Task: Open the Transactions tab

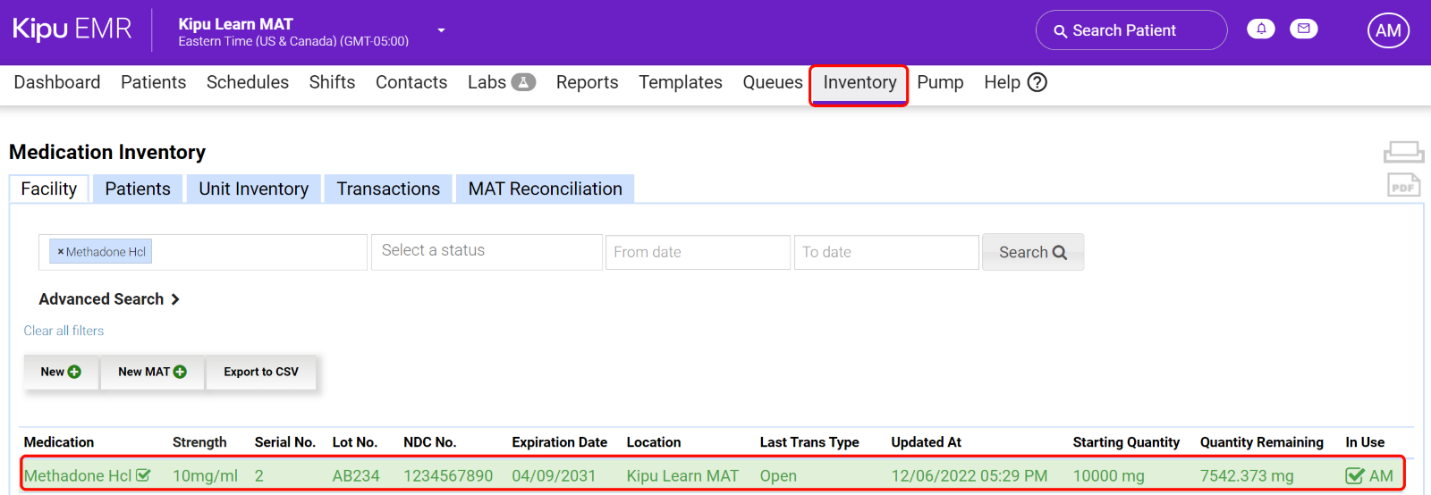Action: (388, 189)
